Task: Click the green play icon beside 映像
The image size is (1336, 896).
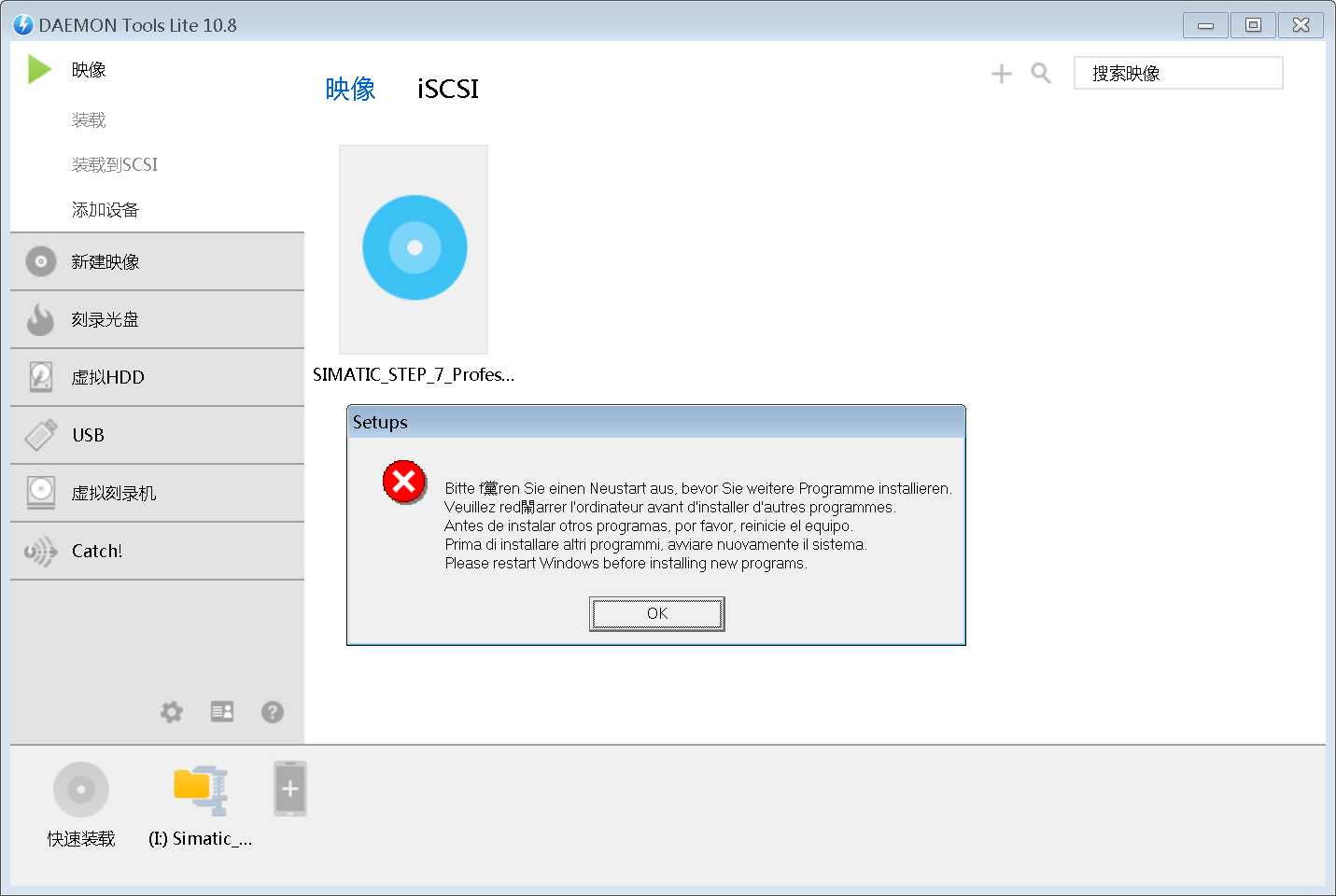Action: (x=39, y=69)
